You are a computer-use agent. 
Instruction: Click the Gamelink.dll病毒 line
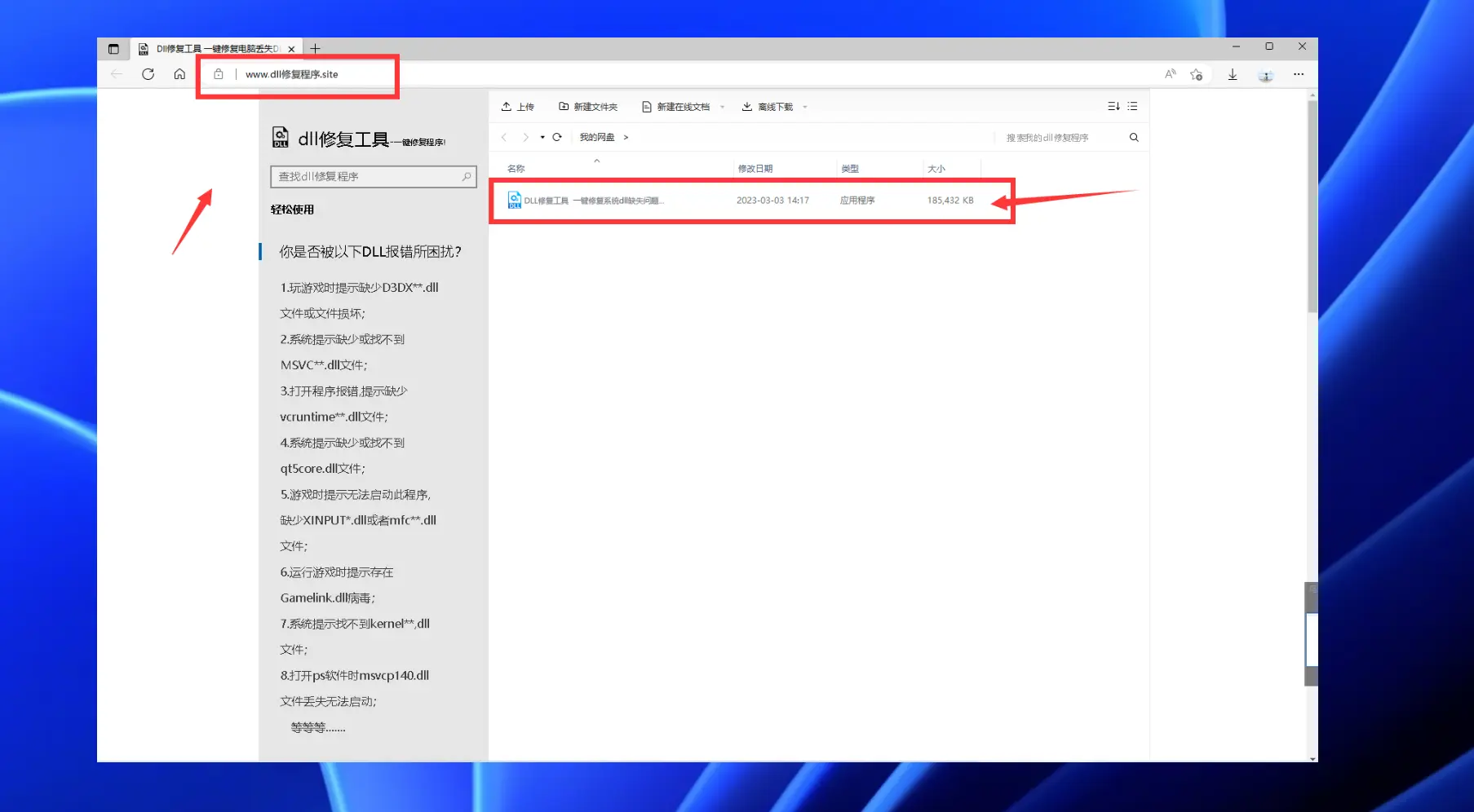(328, 598)
